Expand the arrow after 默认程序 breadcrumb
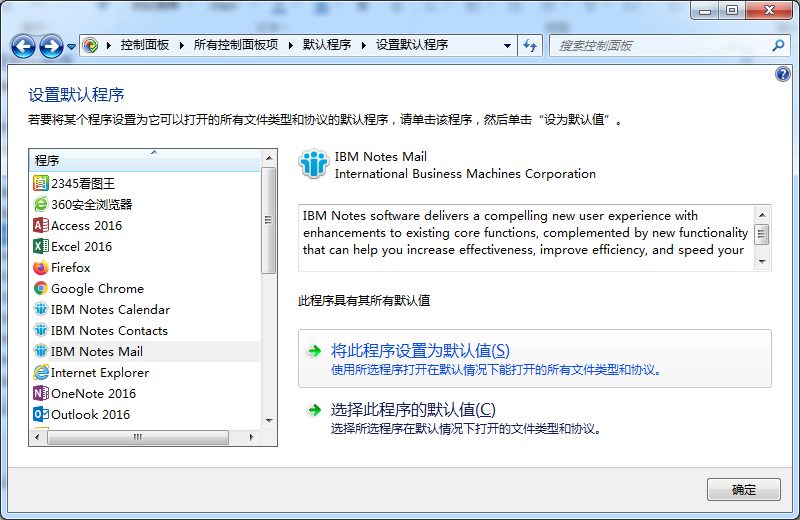 [x=364, y=45]
